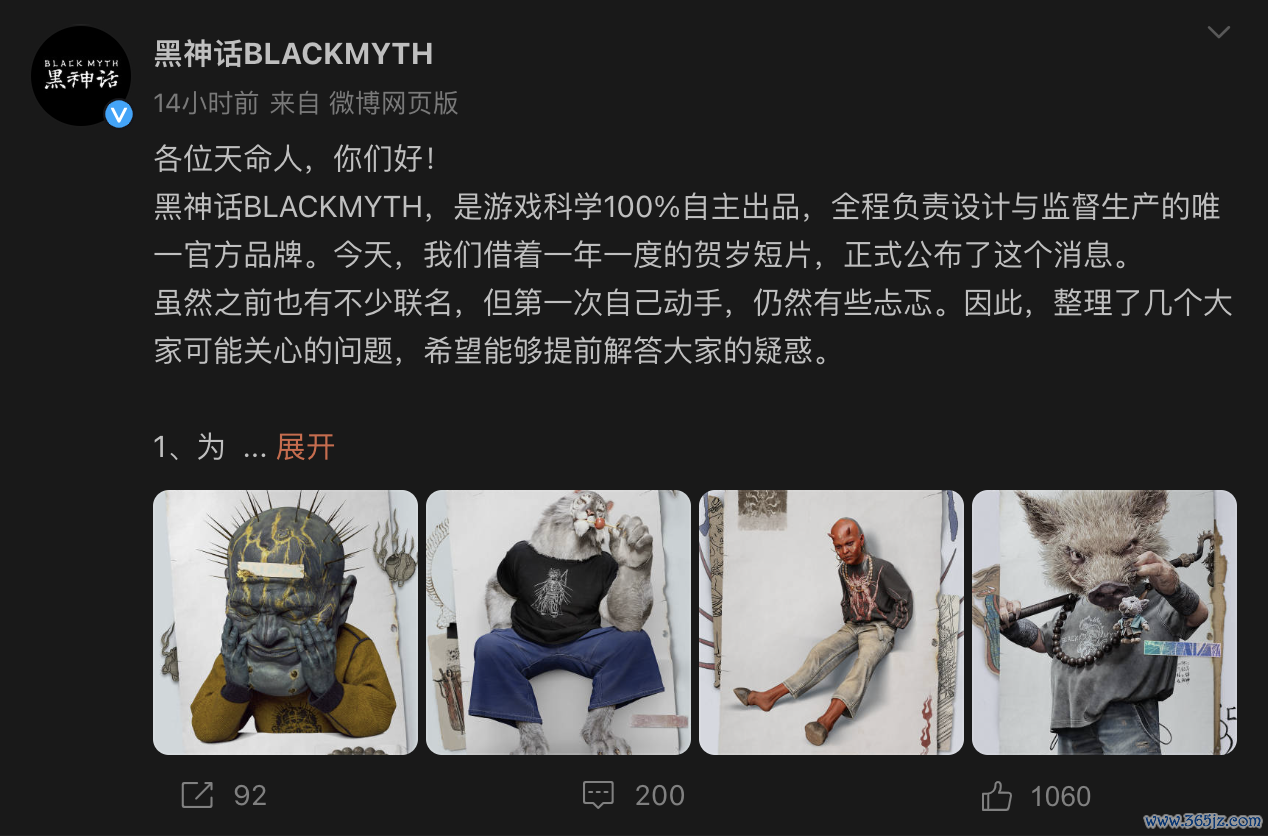The height and width of the screenshot is (836, 1268).
Task: Open the red-skinned seated figure image
Action: point(831,622)
